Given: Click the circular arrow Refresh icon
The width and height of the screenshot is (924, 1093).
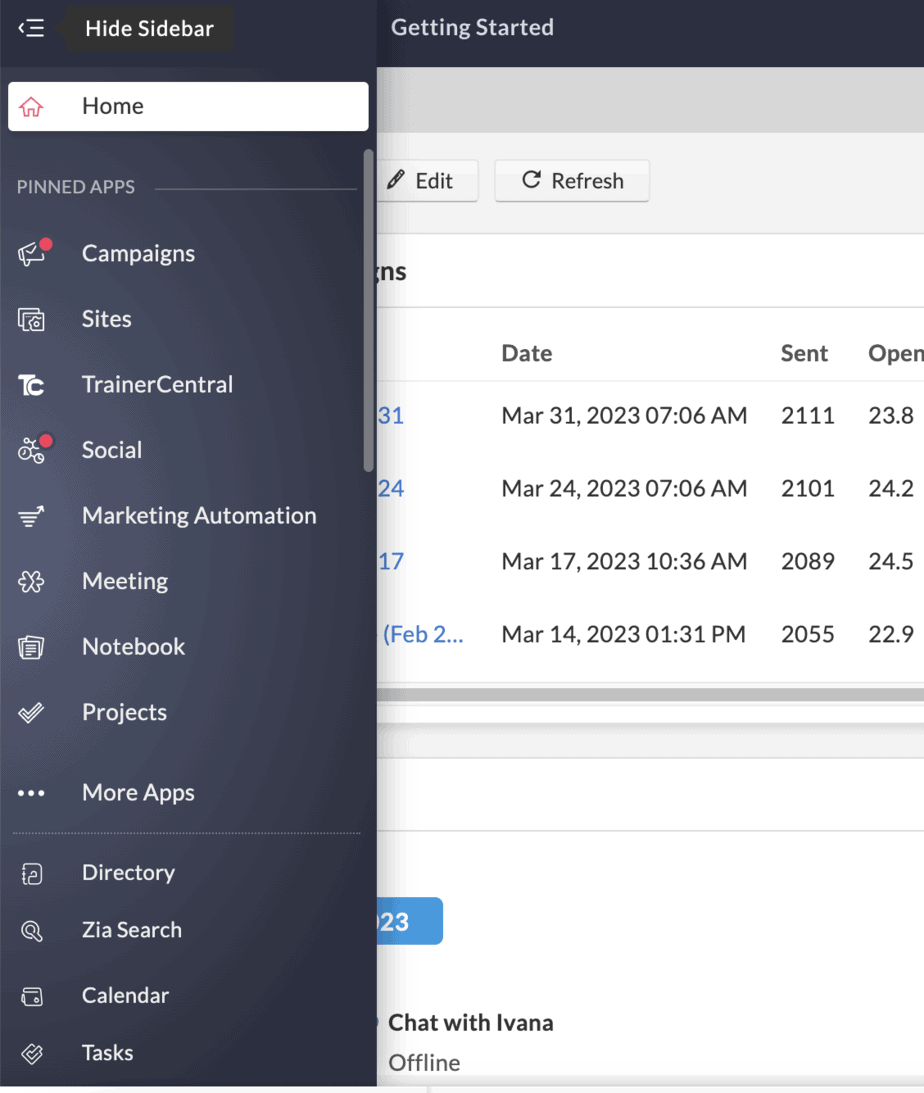Looking at the screenshot, I should click(532, 180).
